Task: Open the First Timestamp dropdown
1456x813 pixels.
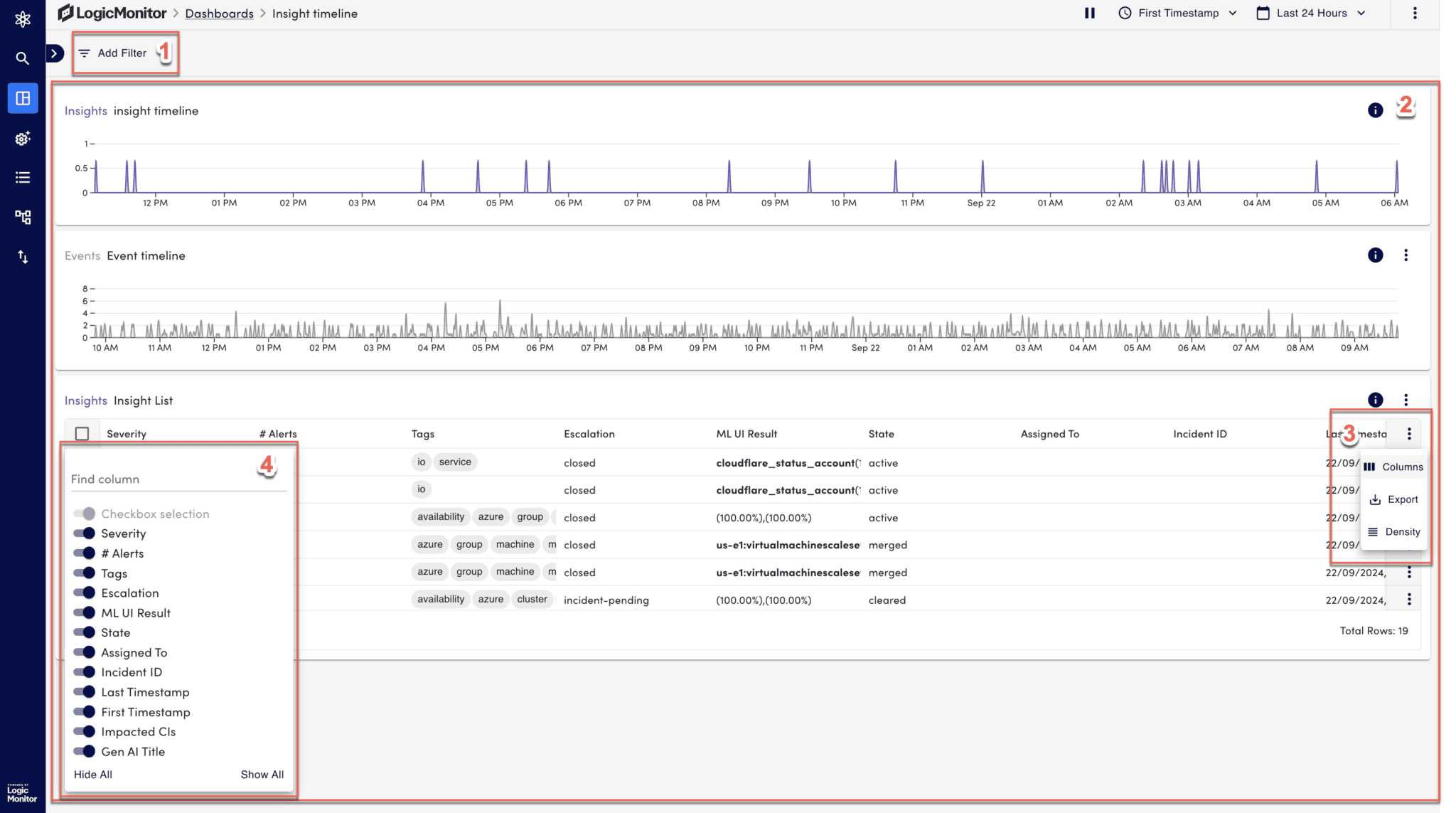Action: point(1177,13)
